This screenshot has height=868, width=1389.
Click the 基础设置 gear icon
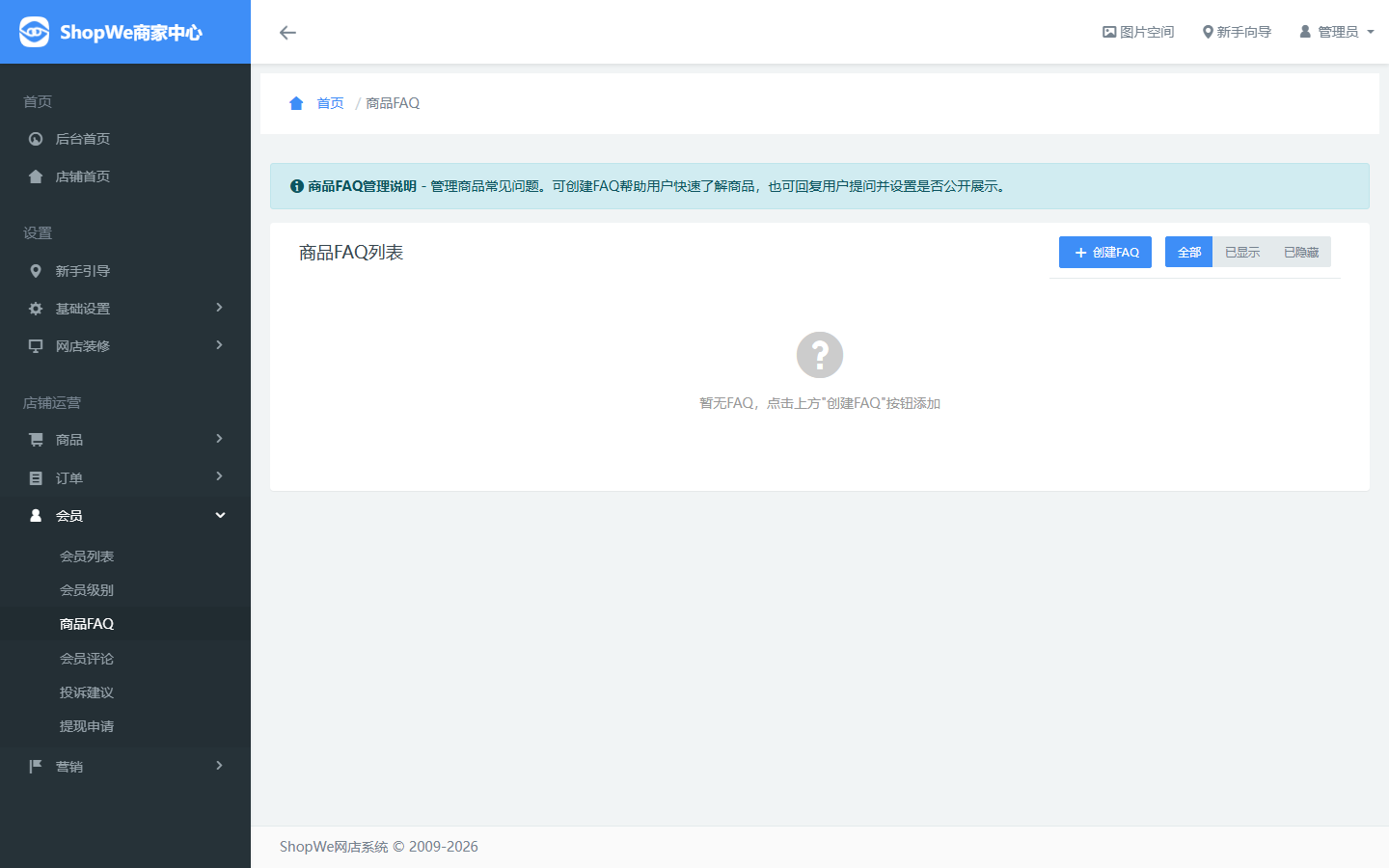click(x=36, y=309)
